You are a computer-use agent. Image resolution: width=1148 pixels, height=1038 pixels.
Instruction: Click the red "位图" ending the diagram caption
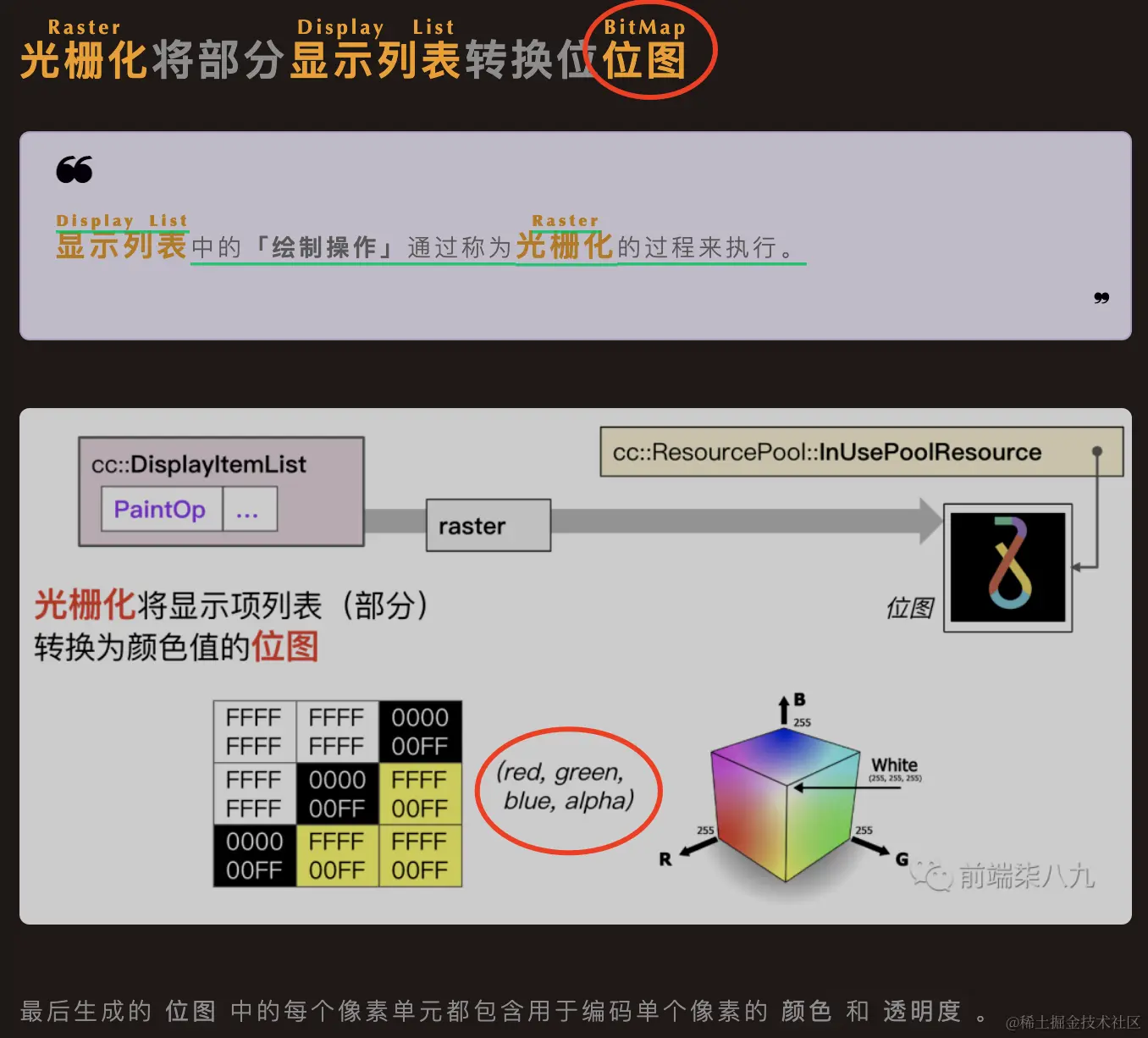(284, 648)
